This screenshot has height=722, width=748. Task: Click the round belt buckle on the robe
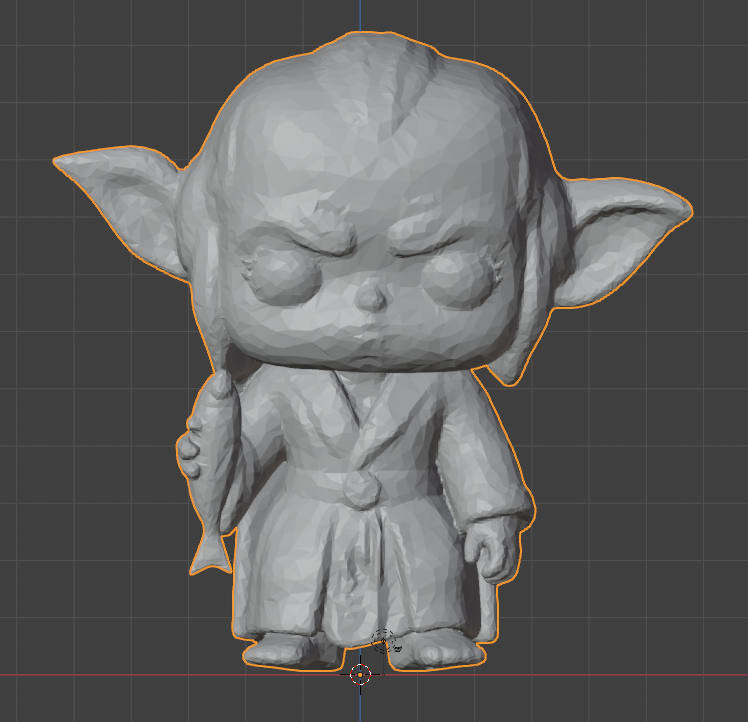[x=358, y=489]
